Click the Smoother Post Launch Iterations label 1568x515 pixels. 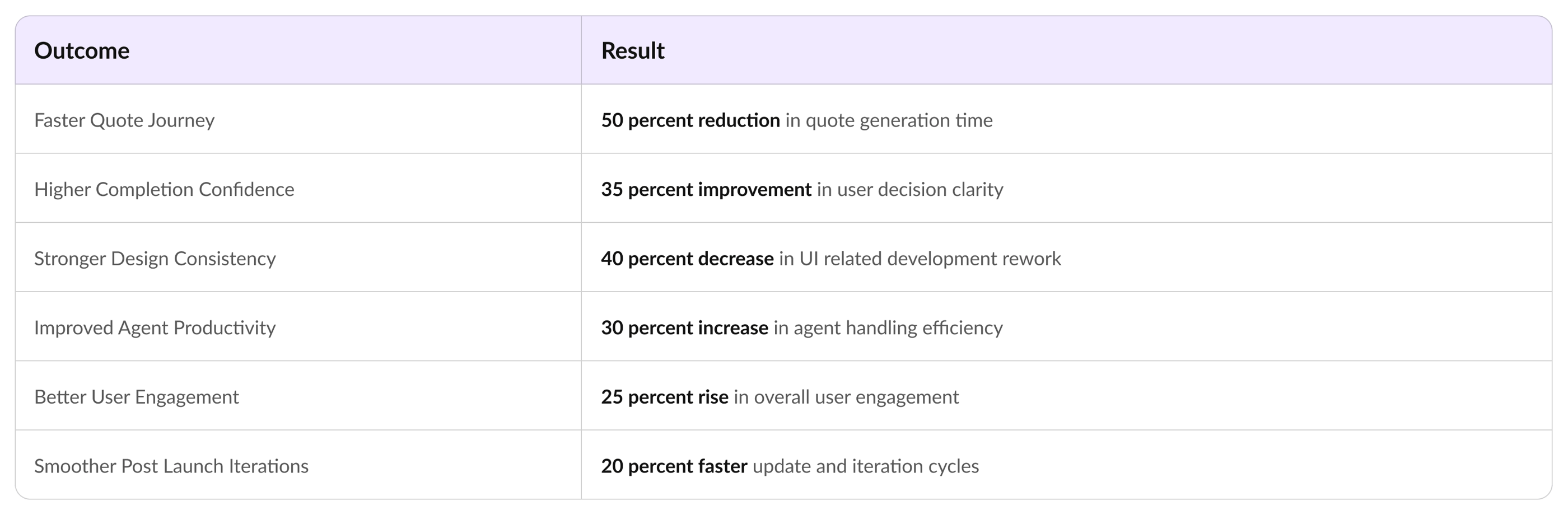point(171,466)
